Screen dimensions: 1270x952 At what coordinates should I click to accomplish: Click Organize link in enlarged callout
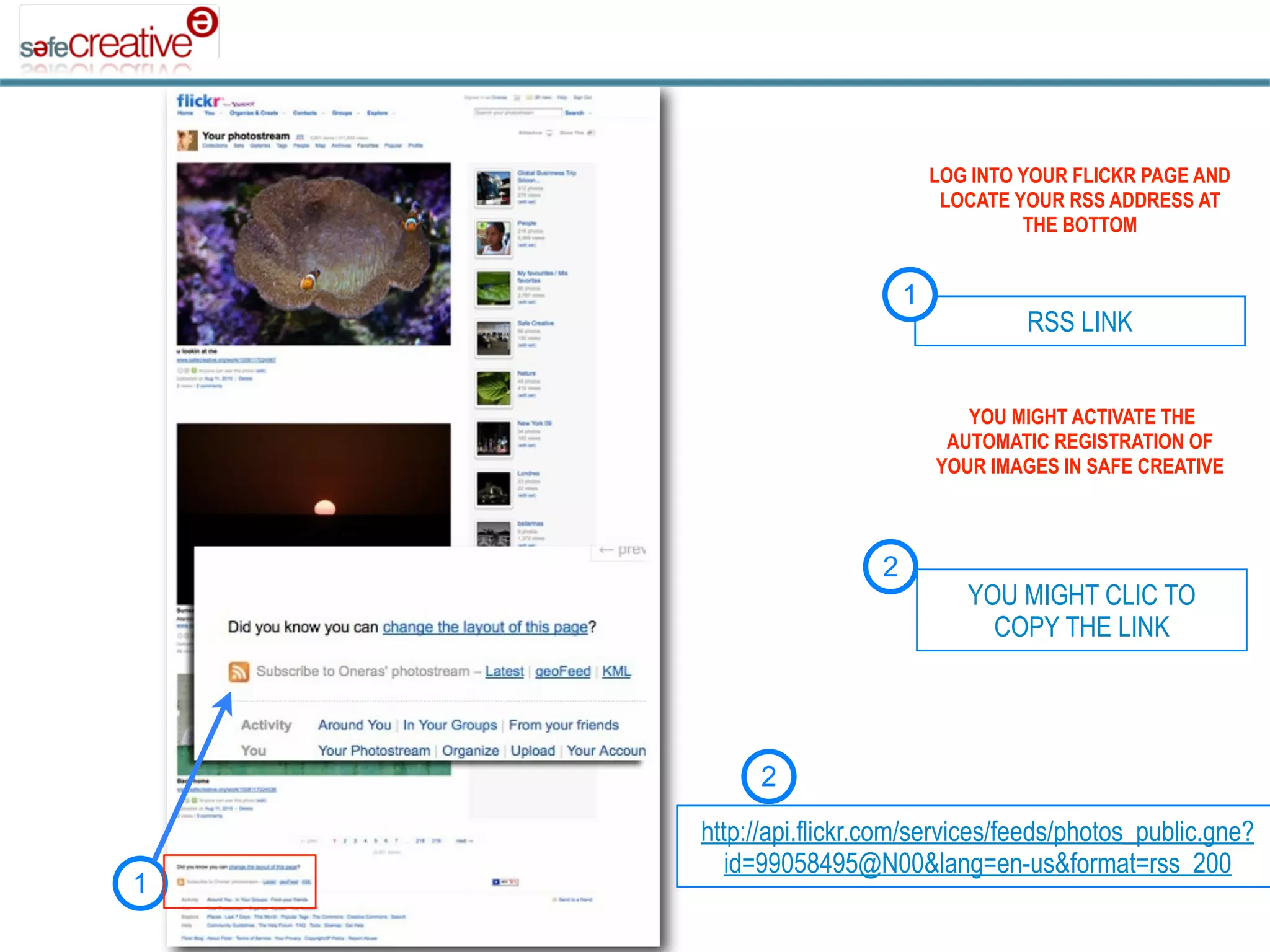click(471, 751)
